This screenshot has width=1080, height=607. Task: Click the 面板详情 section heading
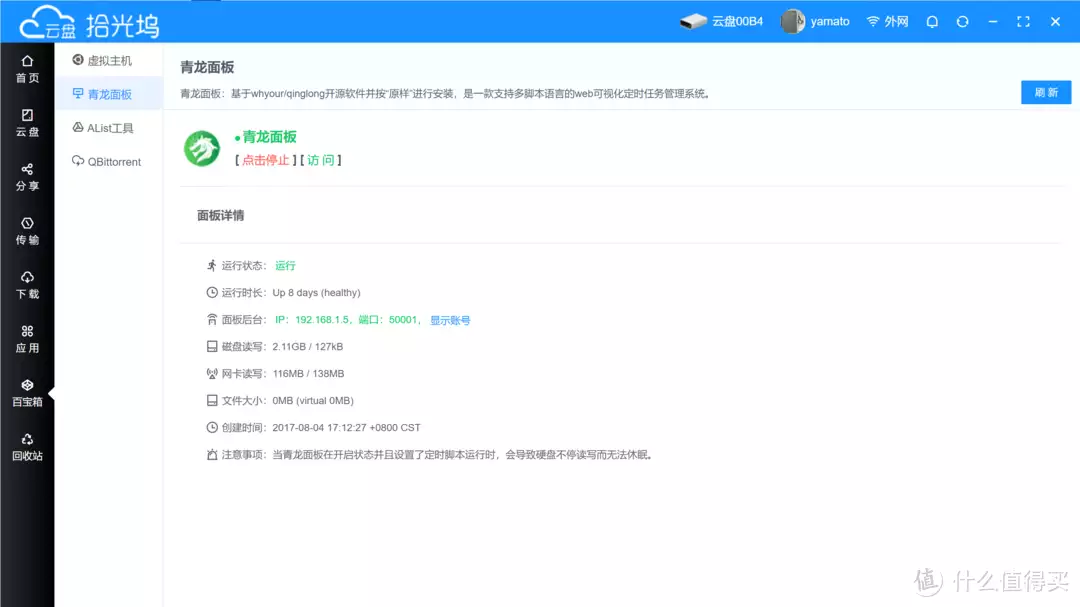coord(220,216)
